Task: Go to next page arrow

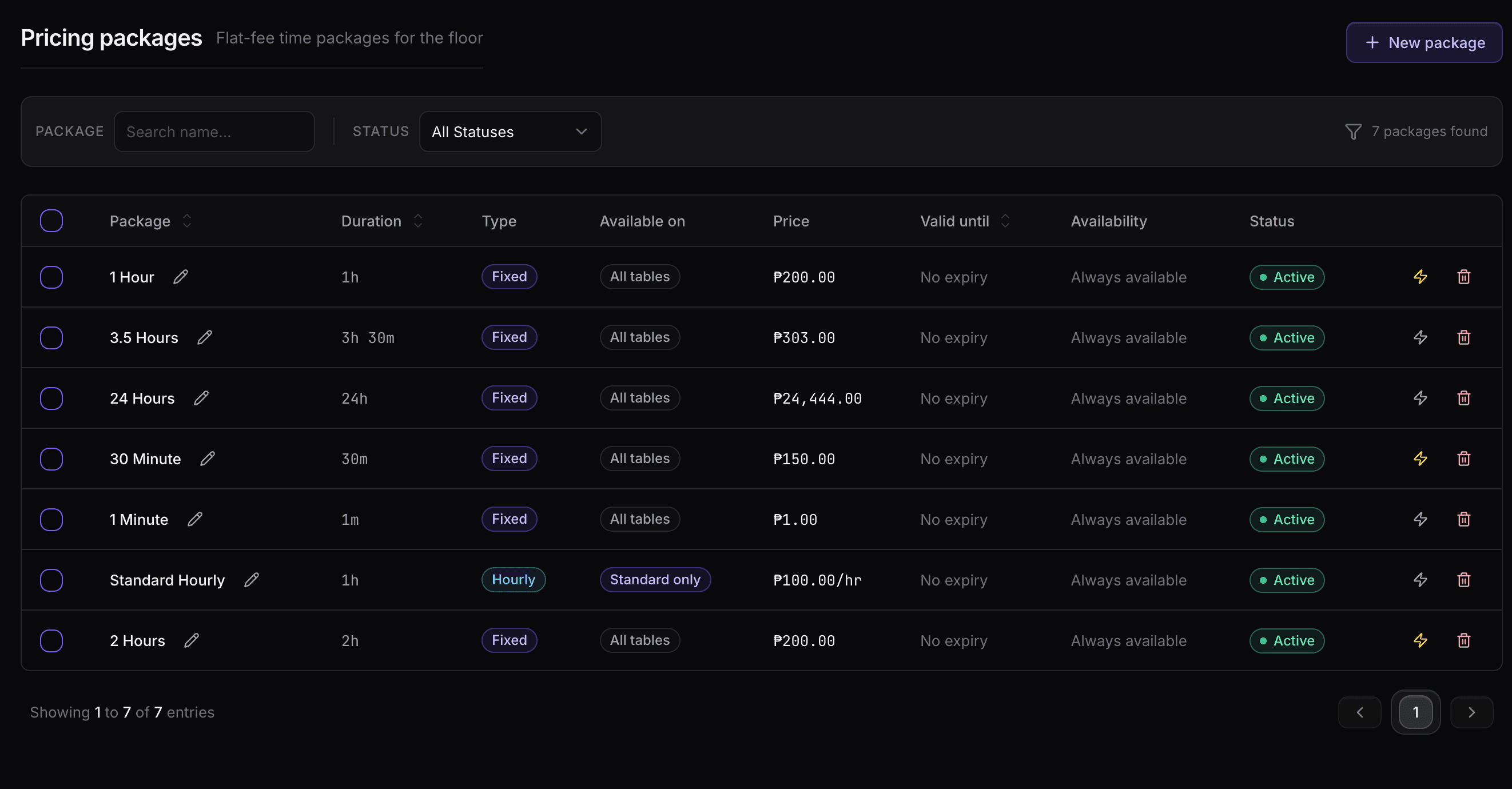Action: tap(1471, 712)
